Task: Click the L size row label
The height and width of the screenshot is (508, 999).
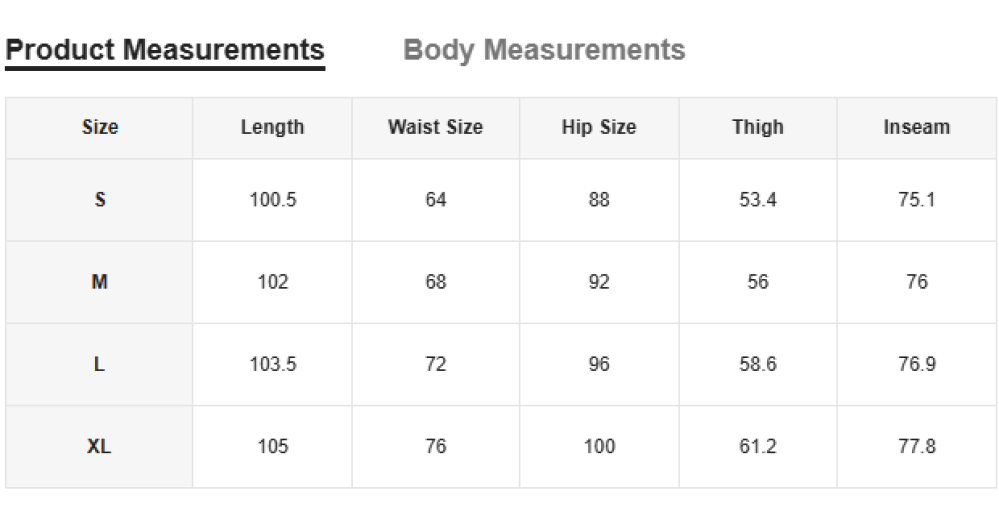Action: pos(100,364)
